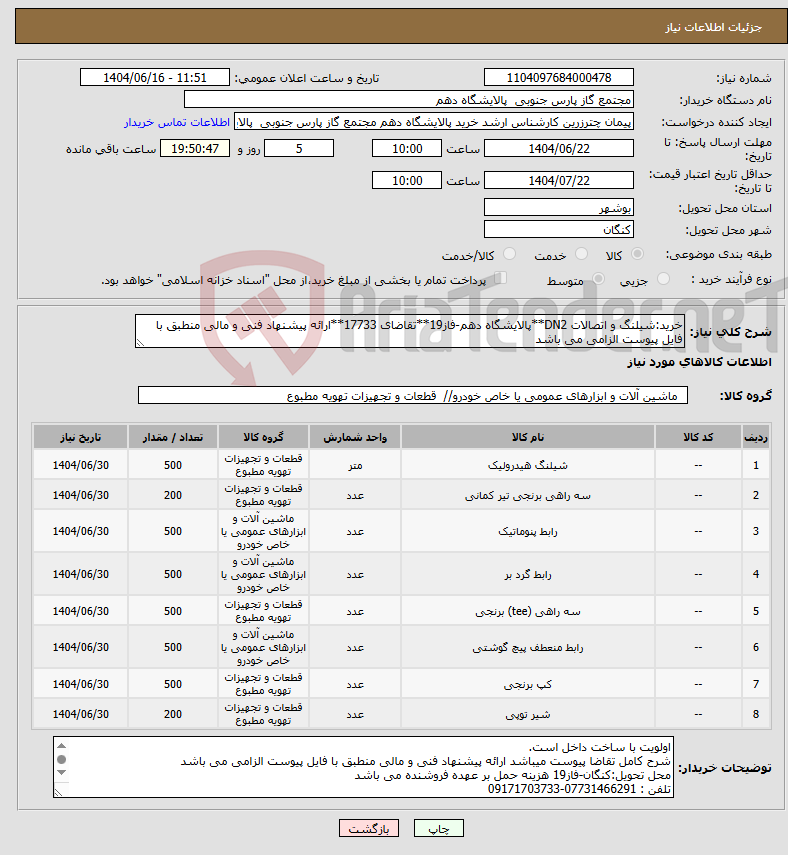This screenshot has height=855, width=788.
Task: Click the response deadline time 10:00 field
Action: 407,148
